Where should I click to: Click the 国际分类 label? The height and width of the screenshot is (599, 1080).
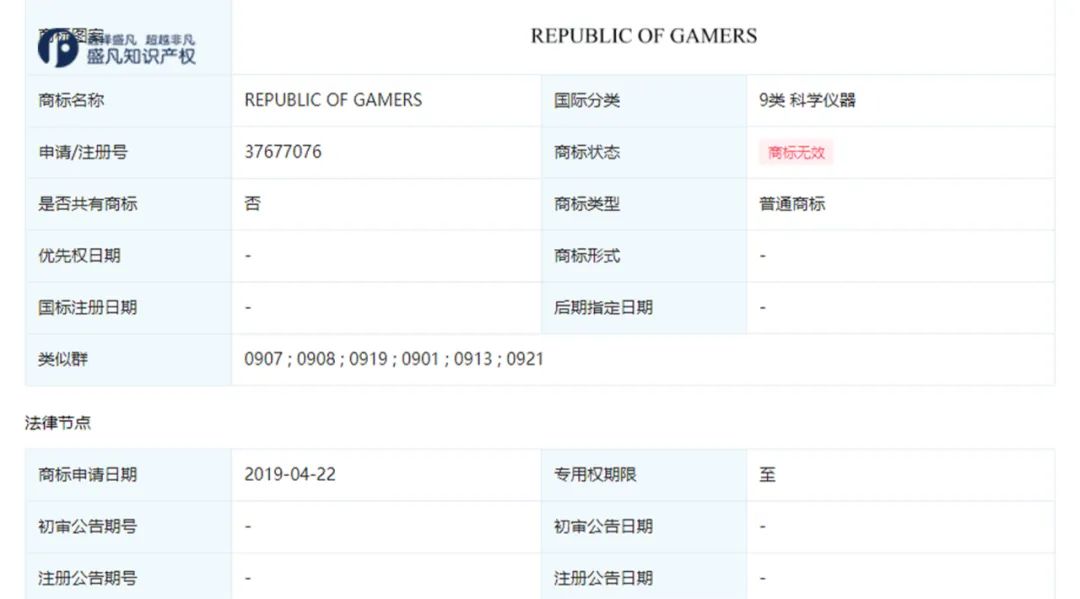tap(587, 101)
